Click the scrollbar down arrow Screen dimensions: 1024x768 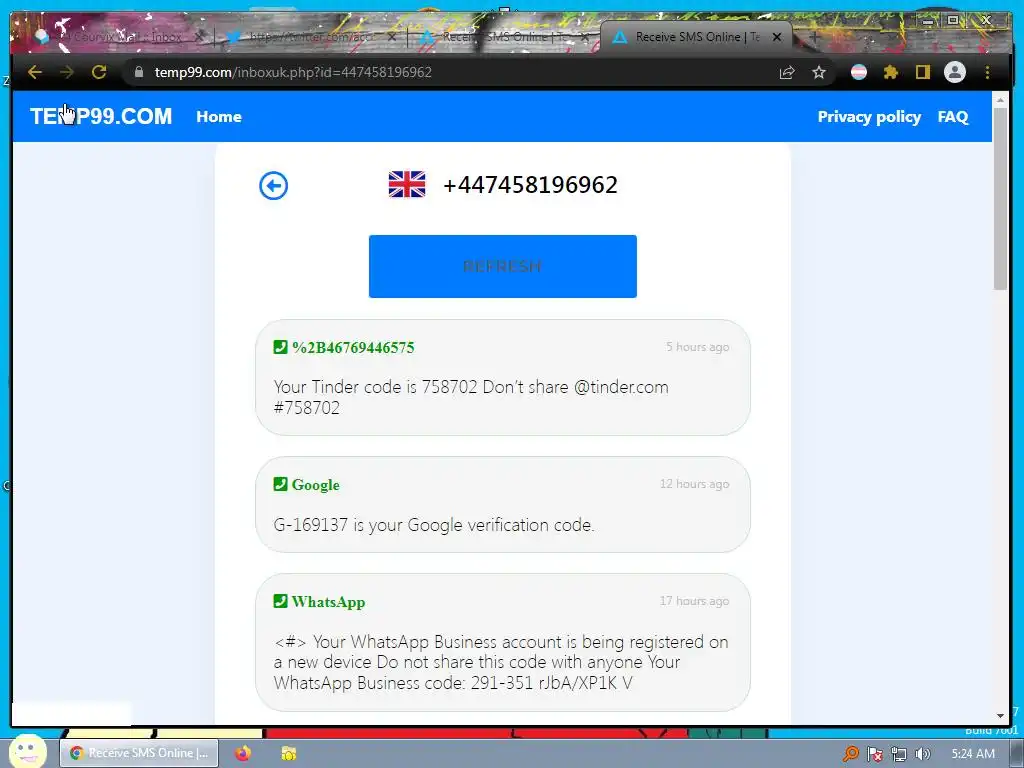pyautogui.click(x=1000, y=716)
